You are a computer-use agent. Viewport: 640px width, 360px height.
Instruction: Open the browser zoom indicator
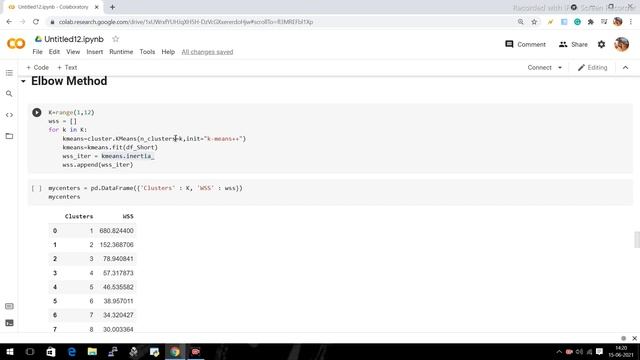click(520, 22)
